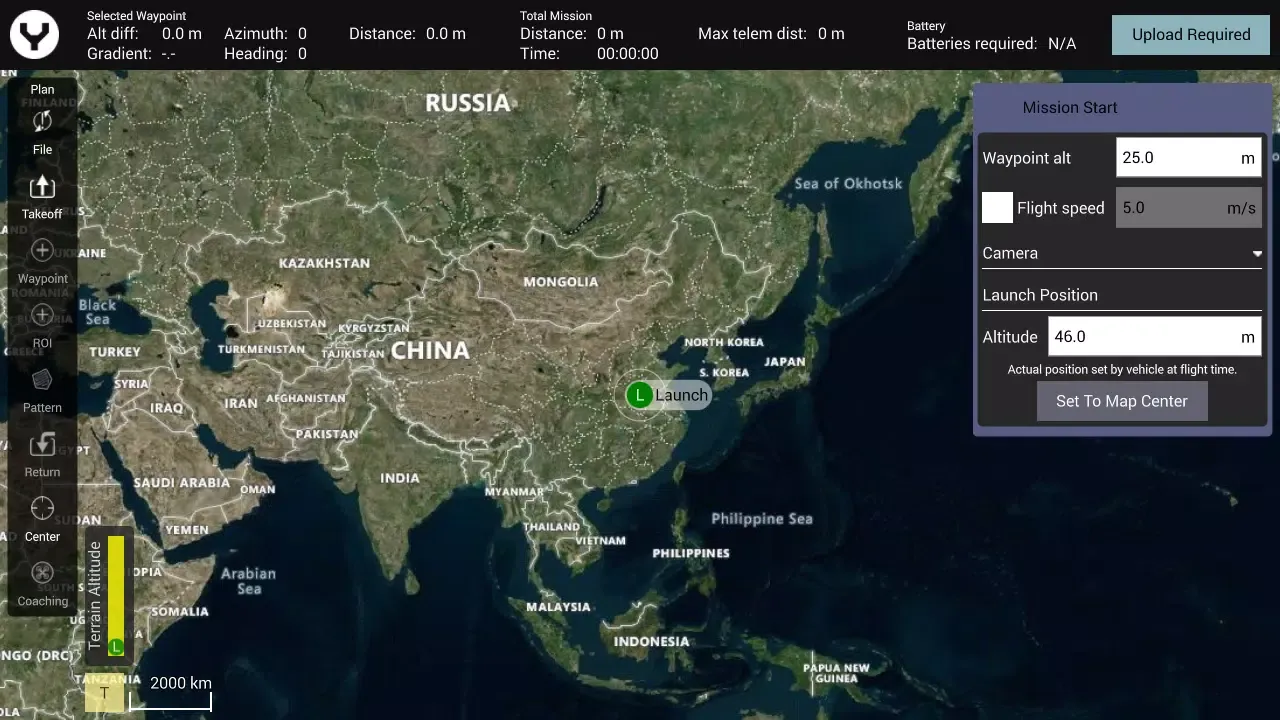
Task: Click the Plan label atop the toolbar
Action: pyautogui.click(x=42, y=89)
